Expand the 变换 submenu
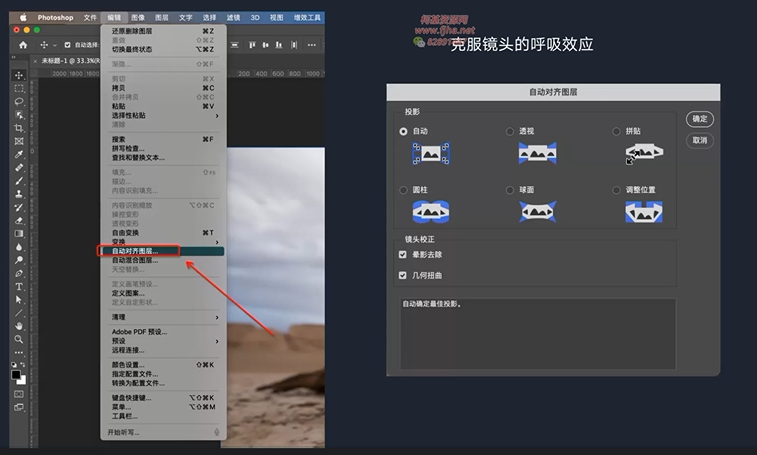This screenshot has height=455, width=757. (160, 241)
